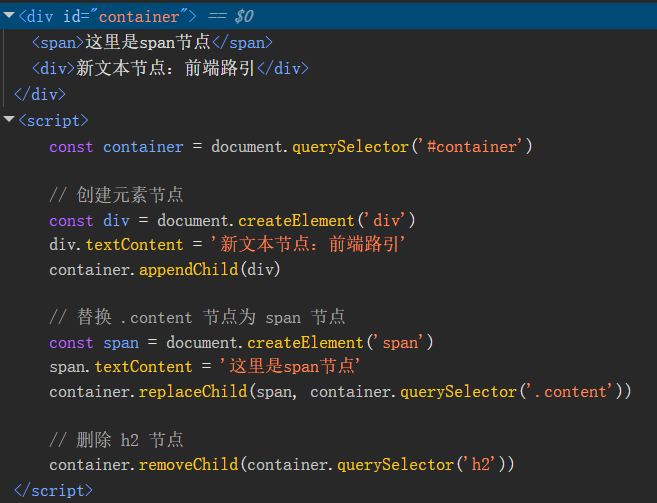
Task: Click the container.appendChild(div) line
Action: coord(165,268)
